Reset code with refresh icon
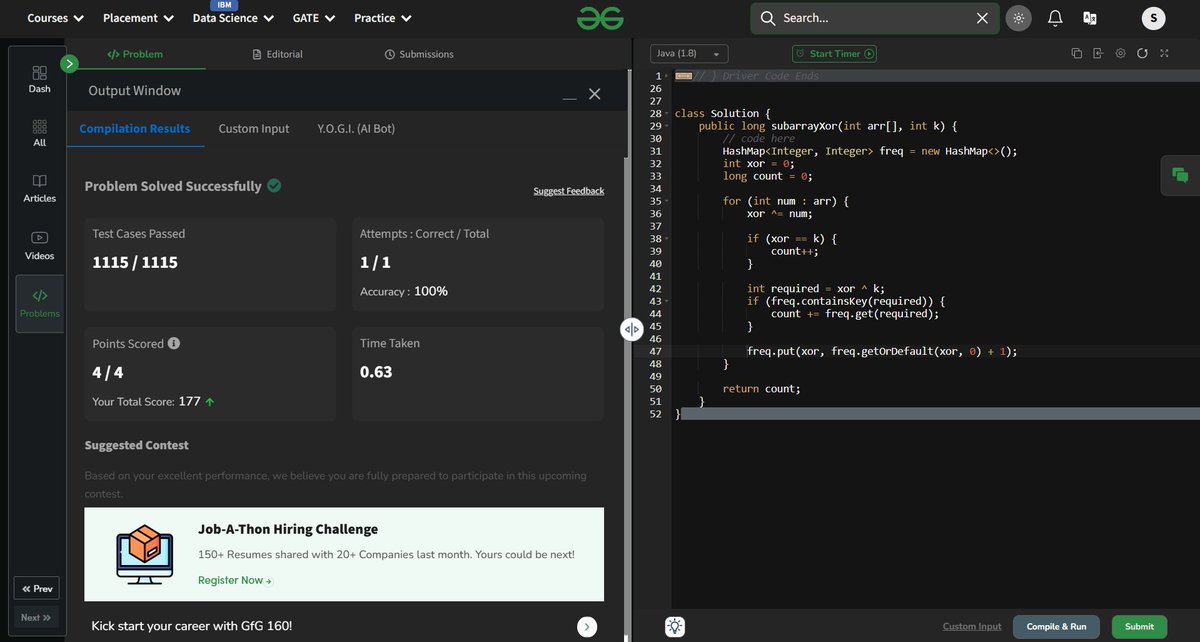 pyautogui.click(x=1143, y=54)
